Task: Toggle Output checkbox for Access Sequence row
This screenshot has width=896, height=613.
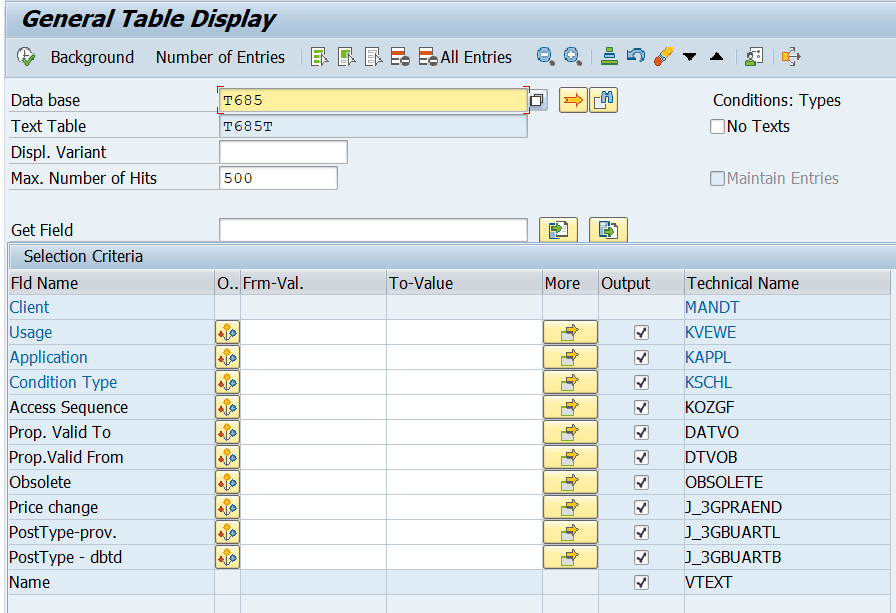Action: click(x=641, y=407)
